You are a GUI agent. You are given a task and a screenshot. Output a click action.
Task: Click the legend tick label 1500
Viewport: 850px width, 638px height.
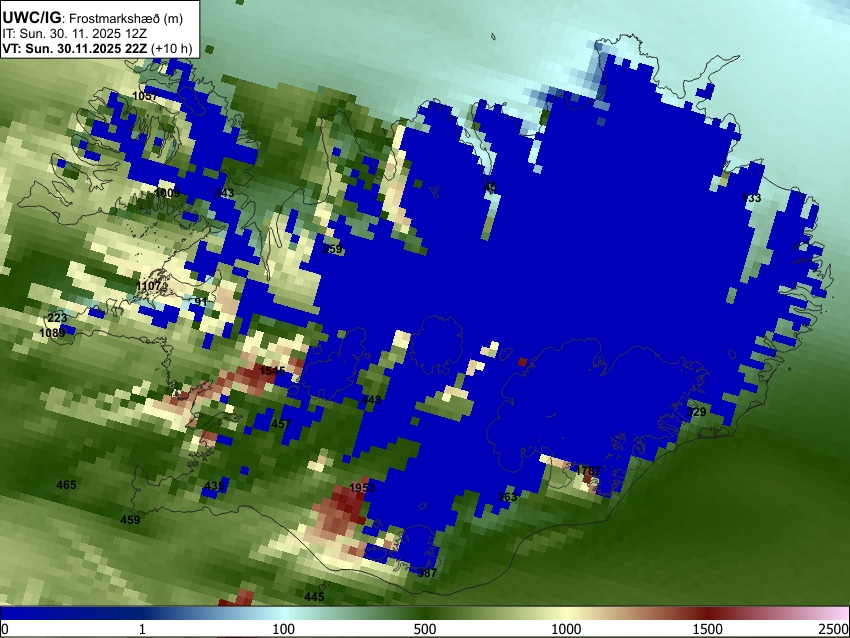coord(708,629)
